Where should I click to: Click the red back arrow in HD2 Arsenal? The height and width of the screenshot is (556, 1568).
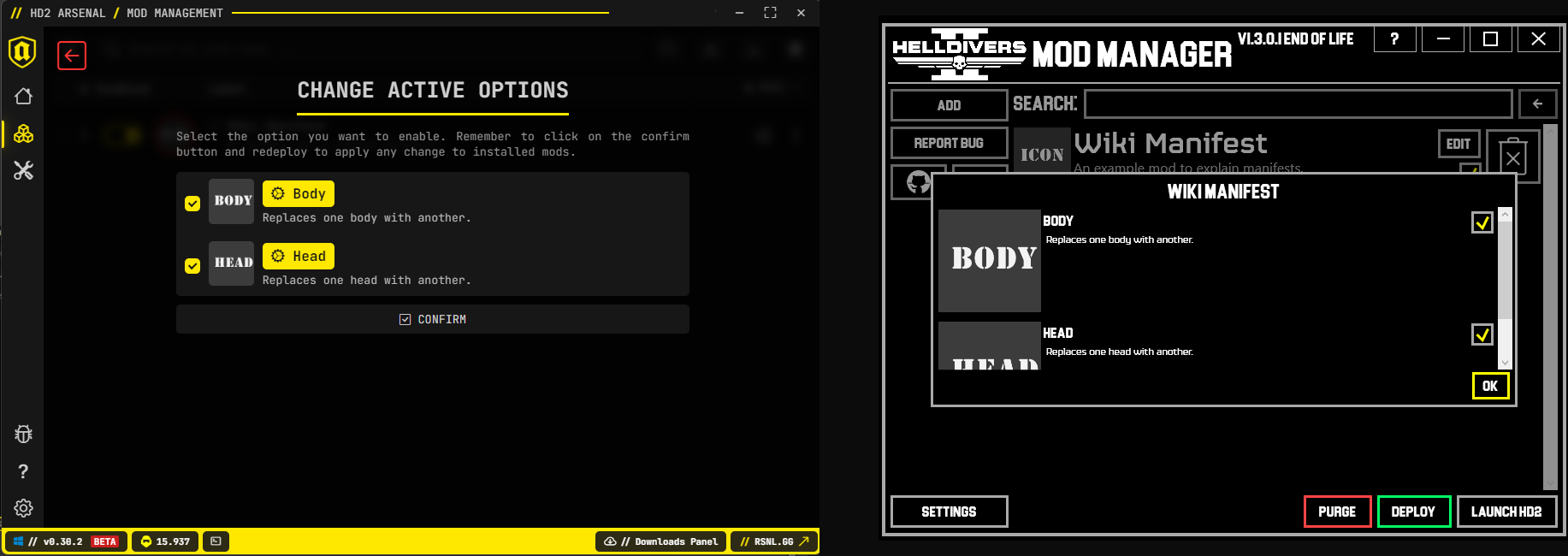pos(72,56)
